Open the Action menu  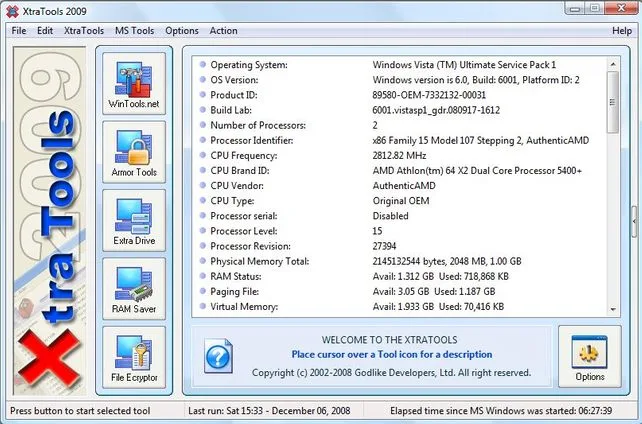[223, 31]
